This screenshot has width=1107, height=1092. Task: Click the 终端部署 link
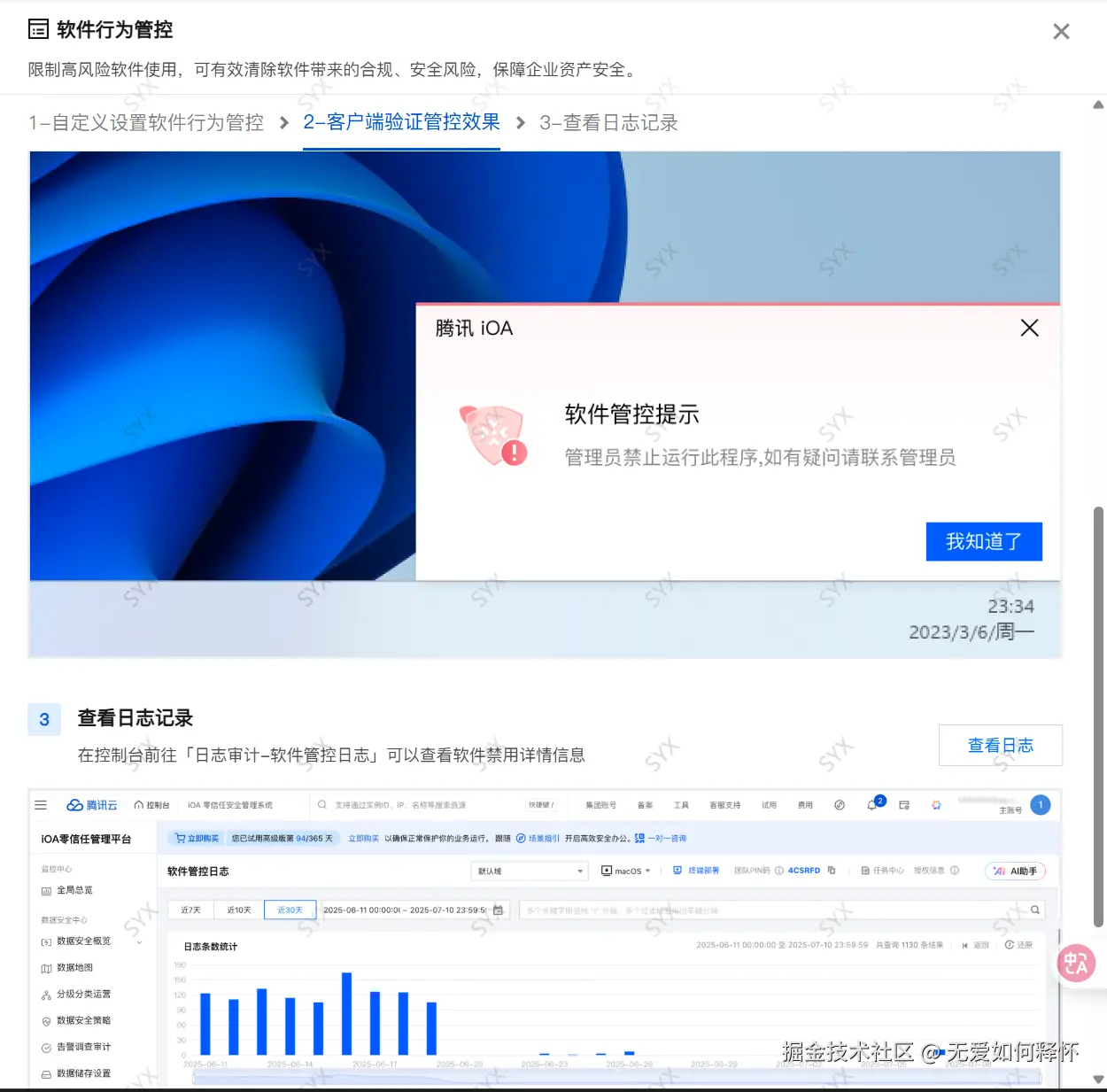click(x=696, y=871)
